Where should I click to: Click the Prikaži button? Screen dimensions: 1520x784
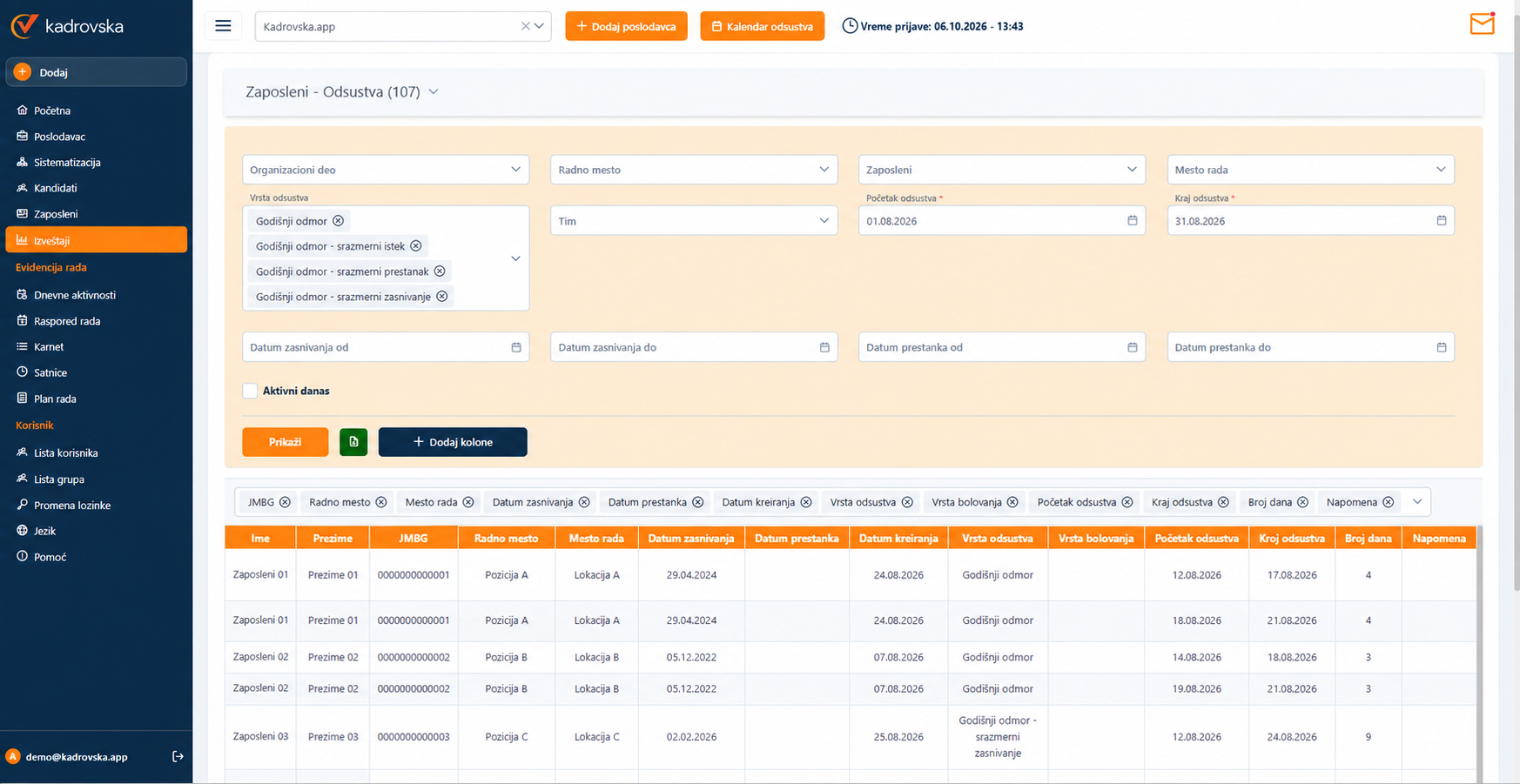click(x=286, y=442)
